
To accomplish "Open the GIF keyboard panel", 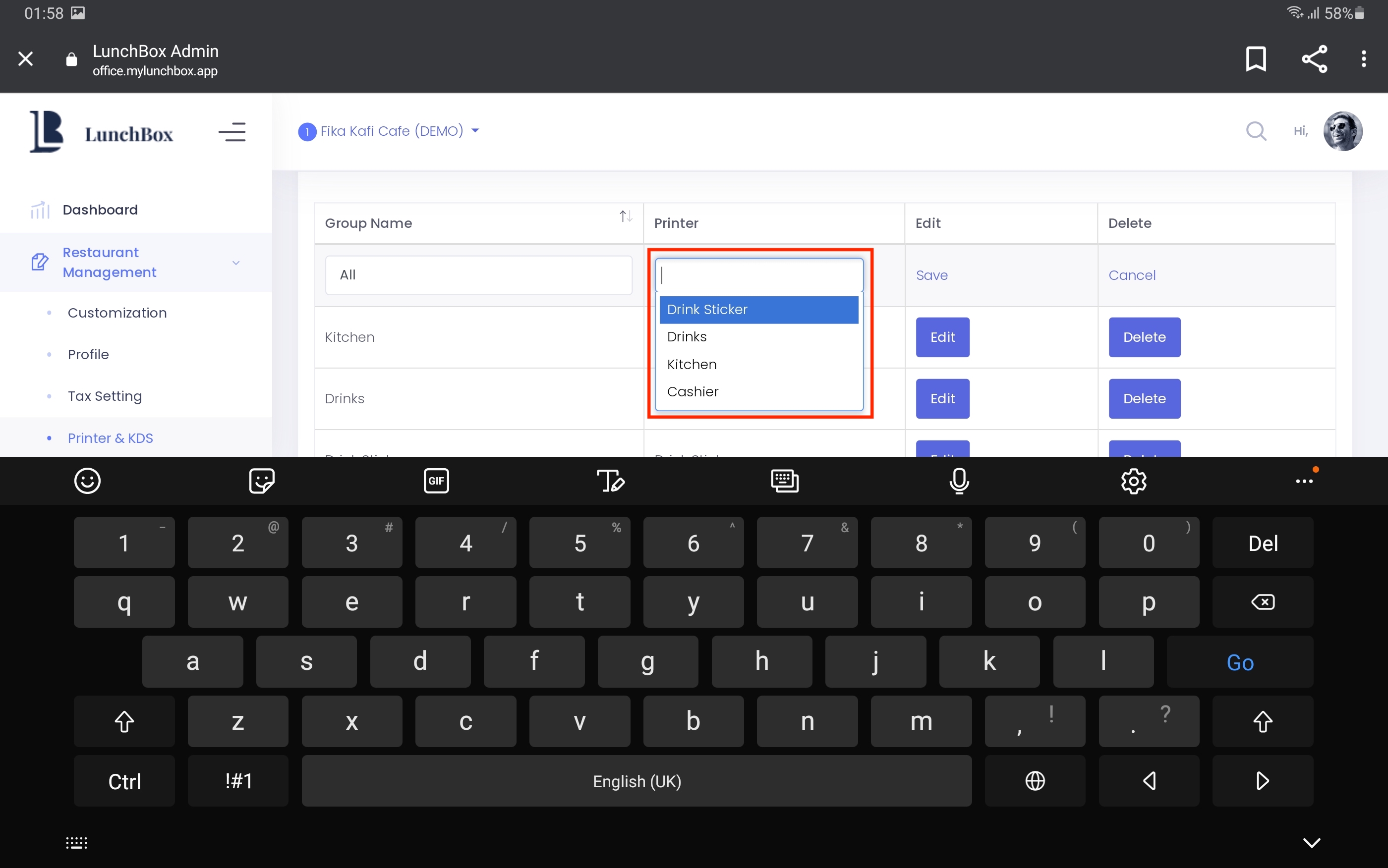I will click(x=436, y=481).
